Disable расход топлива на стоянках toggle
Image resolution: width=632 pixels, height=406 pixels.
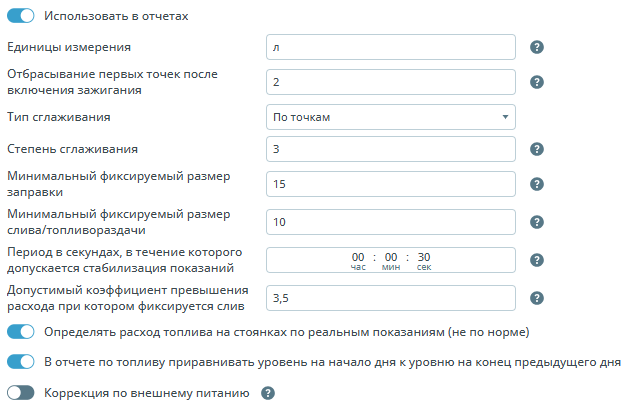click(x=21, y=332)
